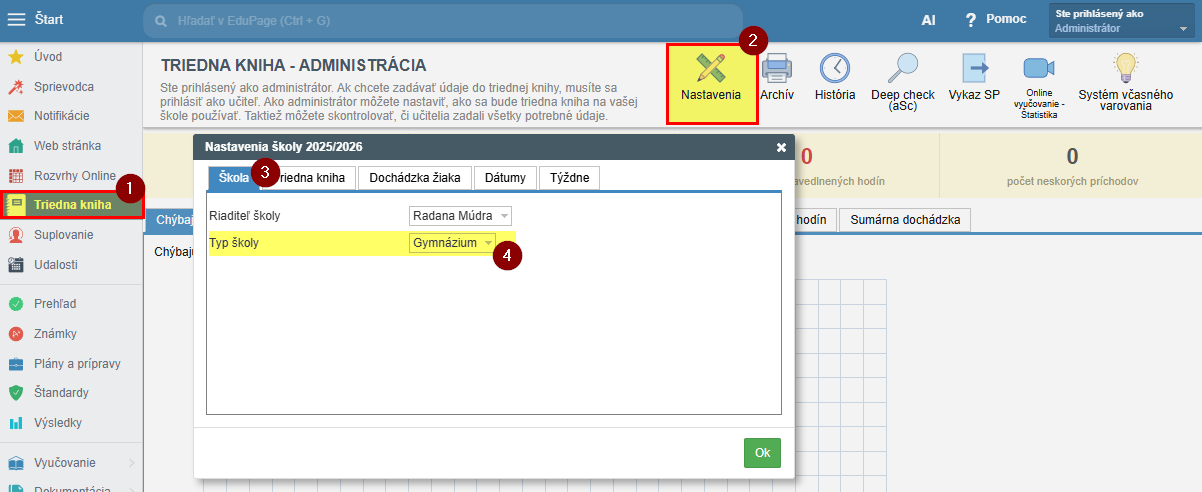Switch to the Dátumy tab

click(505, 178)
